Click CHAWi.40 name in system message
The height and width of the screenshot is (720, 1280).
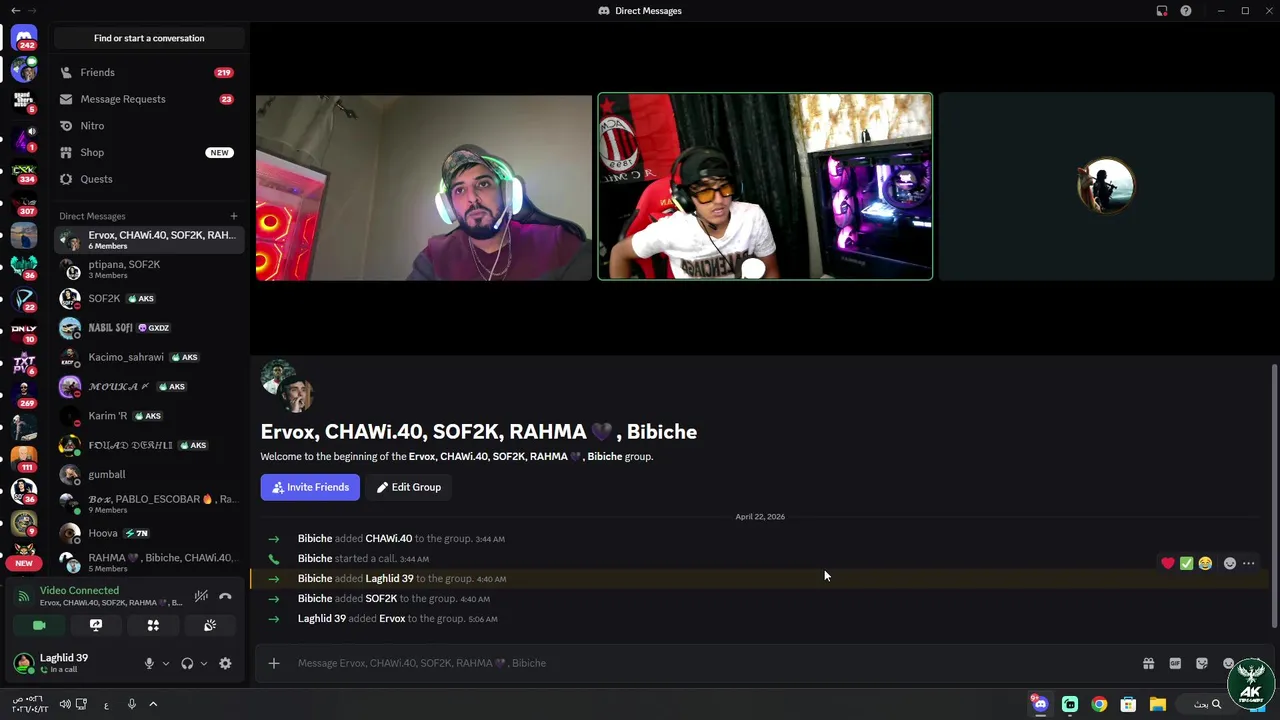point(388,539)
